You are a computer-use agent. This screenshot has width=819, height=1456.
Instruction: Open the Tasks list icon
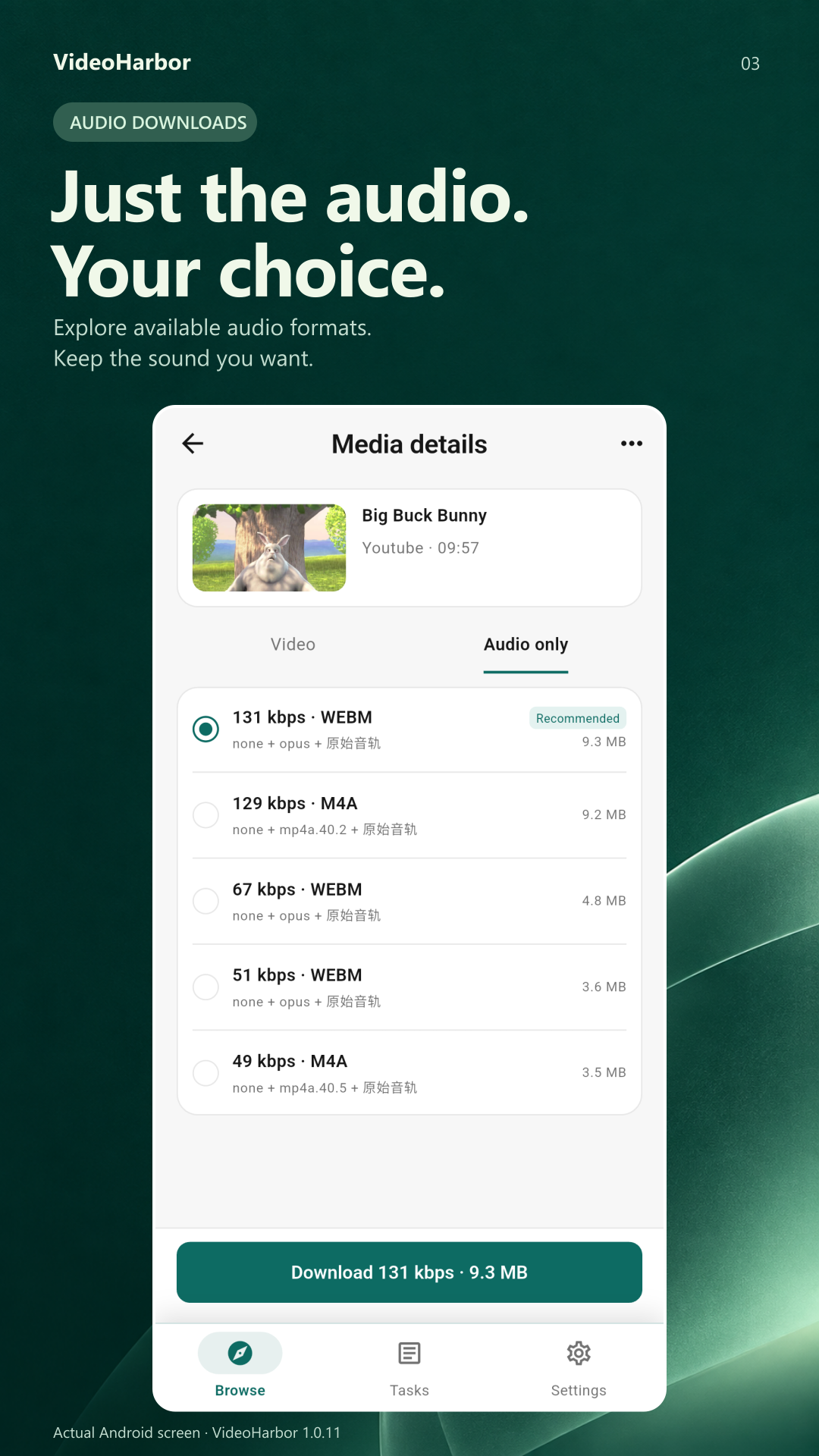click(409, 1353)
